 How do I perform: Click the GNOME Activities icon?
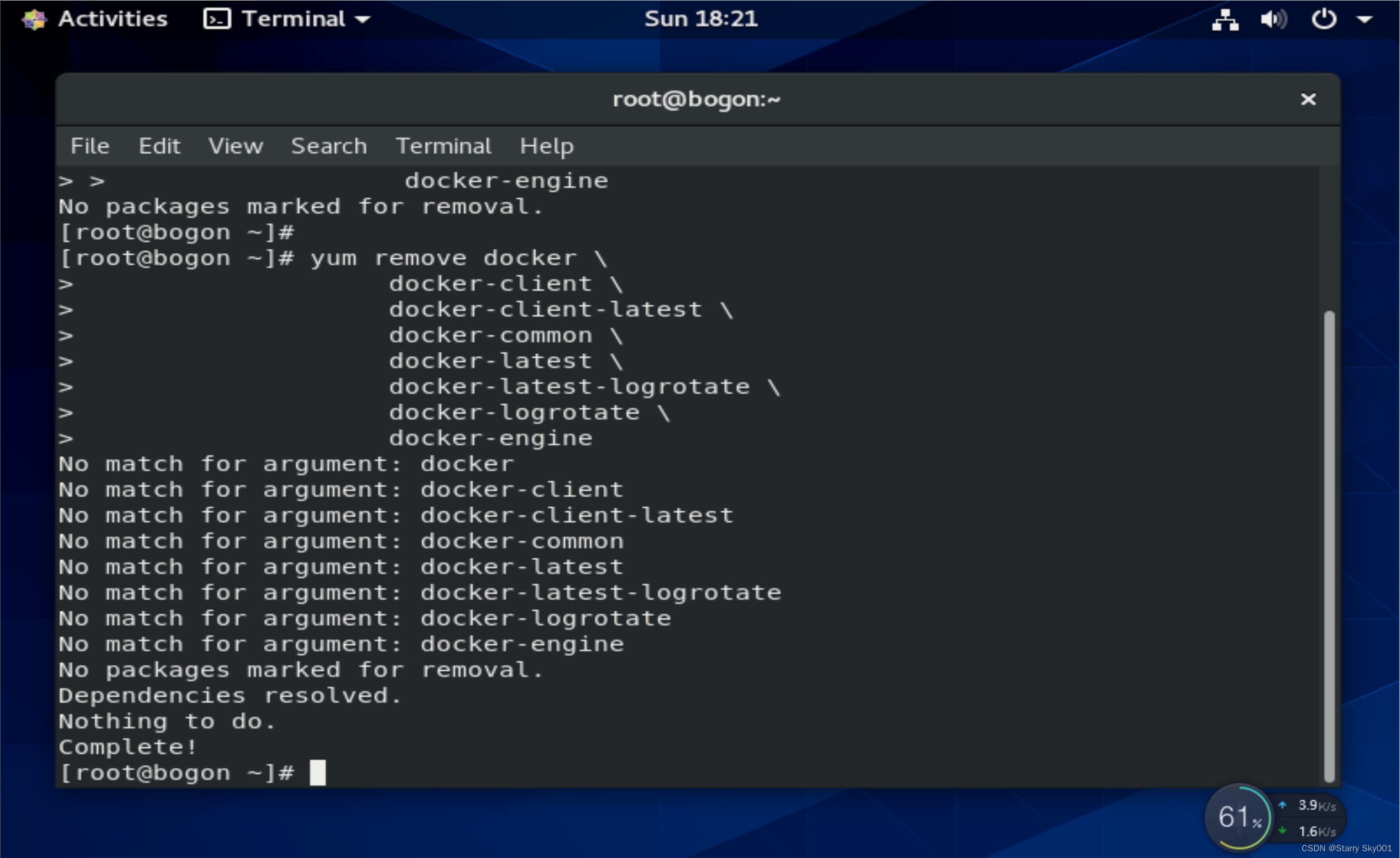coord(34,19)
